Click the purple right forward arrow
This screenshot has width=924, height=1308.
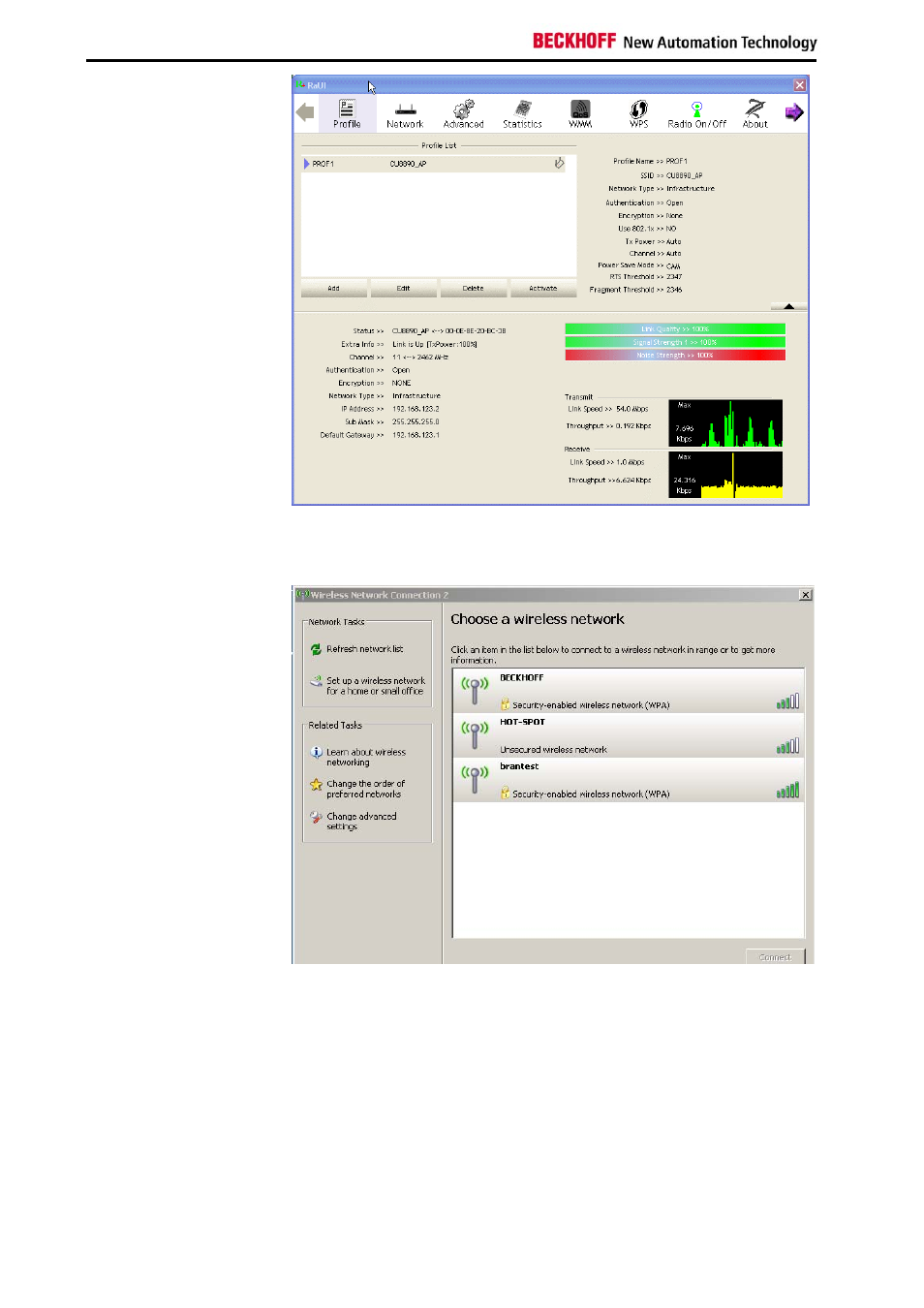(x=794, y=112)
